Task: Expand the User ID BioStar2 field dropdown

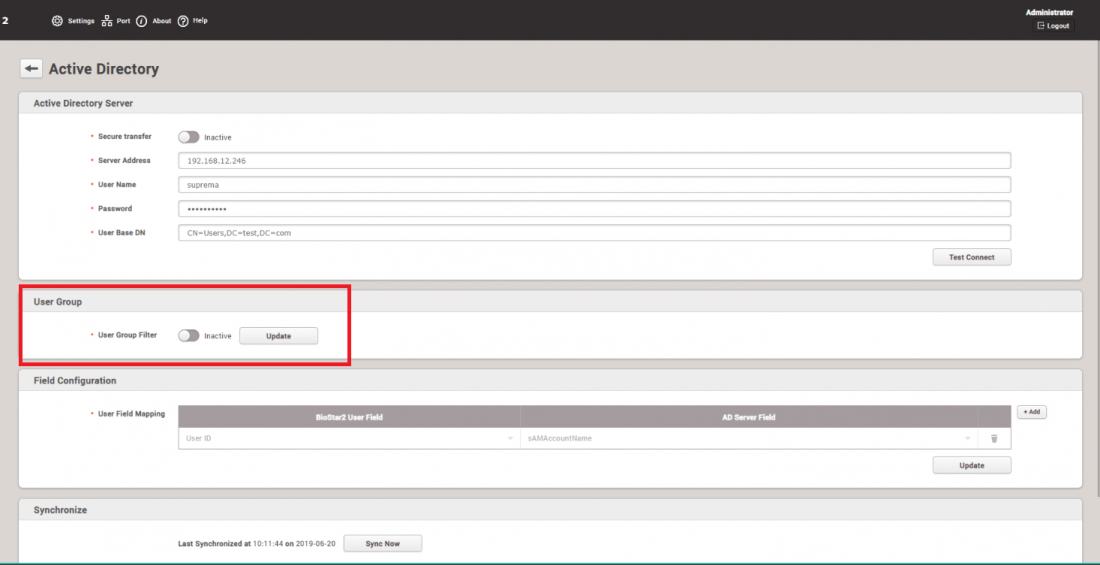Action: (x=349, y=438)
